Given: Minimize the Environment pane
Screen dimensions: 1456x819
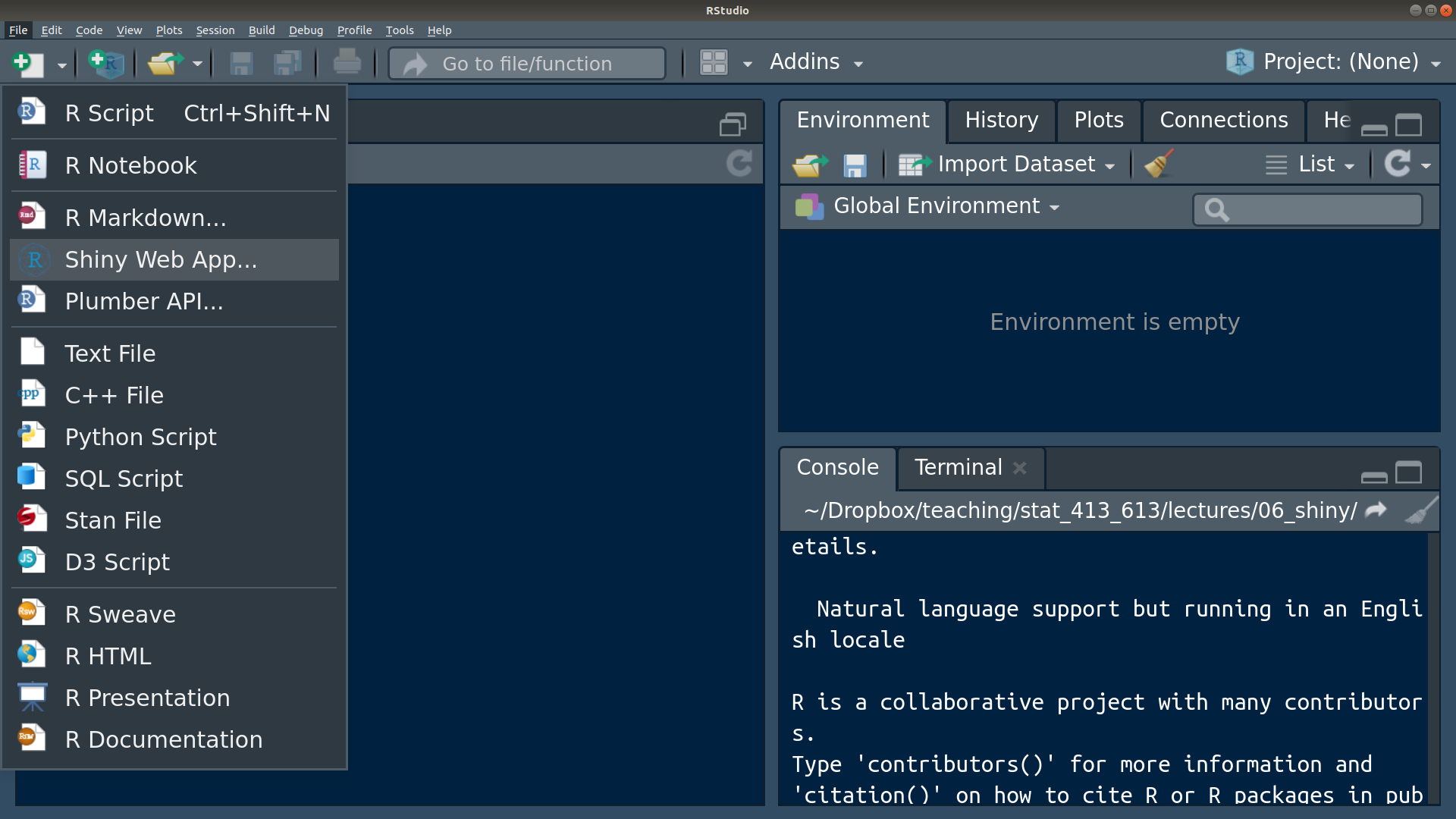Looking at the screenshot, I should (1374, 130).
